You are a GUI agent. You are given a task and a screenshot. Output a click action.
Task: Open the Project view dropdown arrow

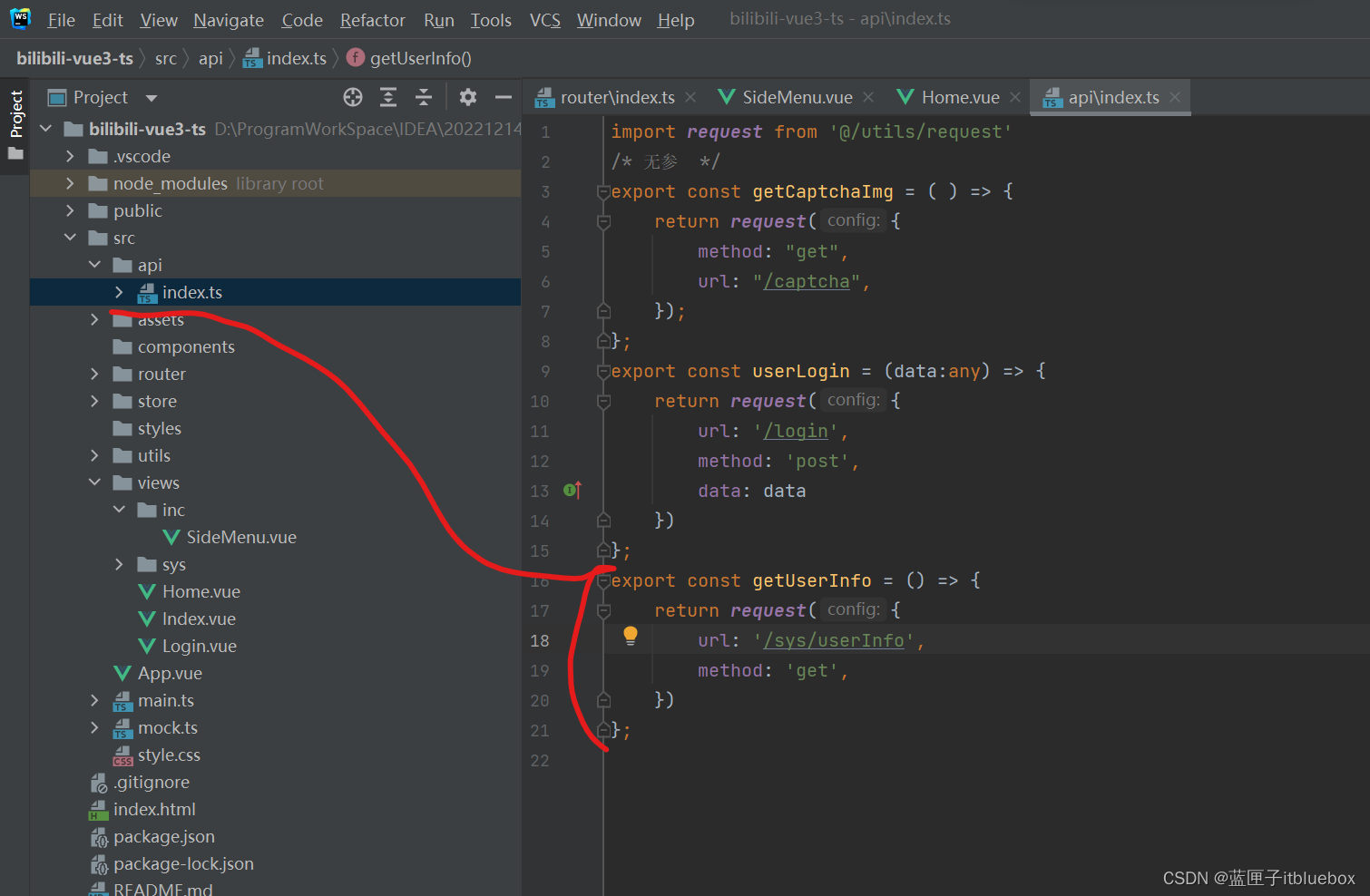[x=152, y=98]
